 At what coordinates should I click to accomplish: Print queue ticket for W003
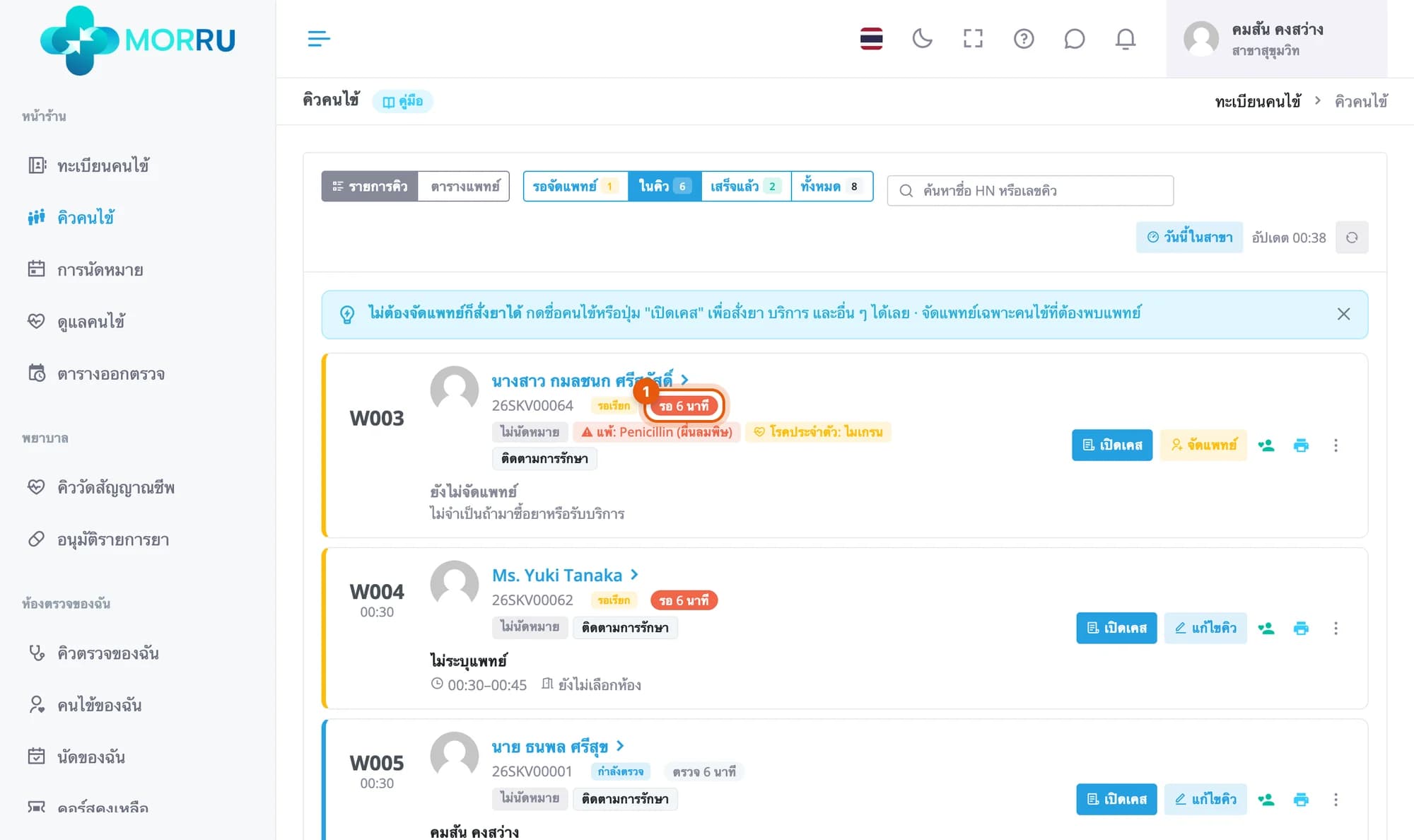(1301, 445)
